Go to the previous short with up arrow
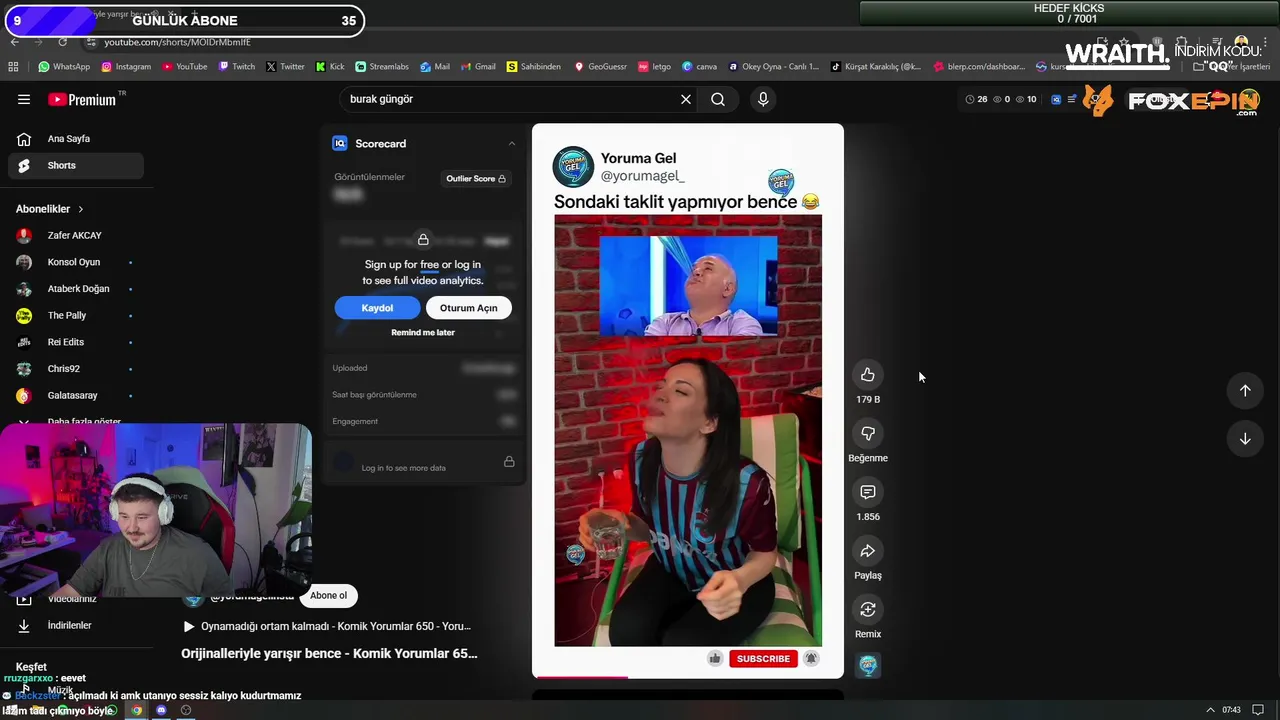 point(1245,391)
